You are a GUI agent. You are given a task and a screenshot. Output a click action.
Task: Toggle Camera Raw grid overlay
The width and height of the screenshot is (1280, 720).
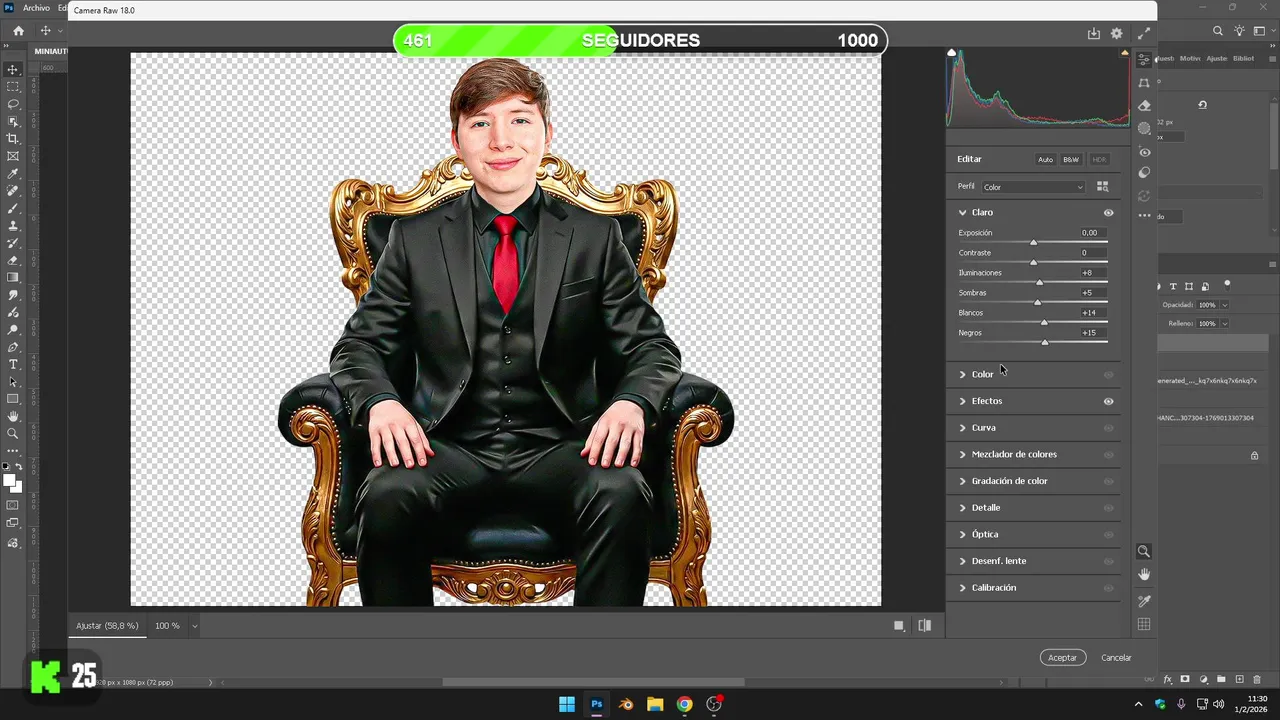(1144, 624)
